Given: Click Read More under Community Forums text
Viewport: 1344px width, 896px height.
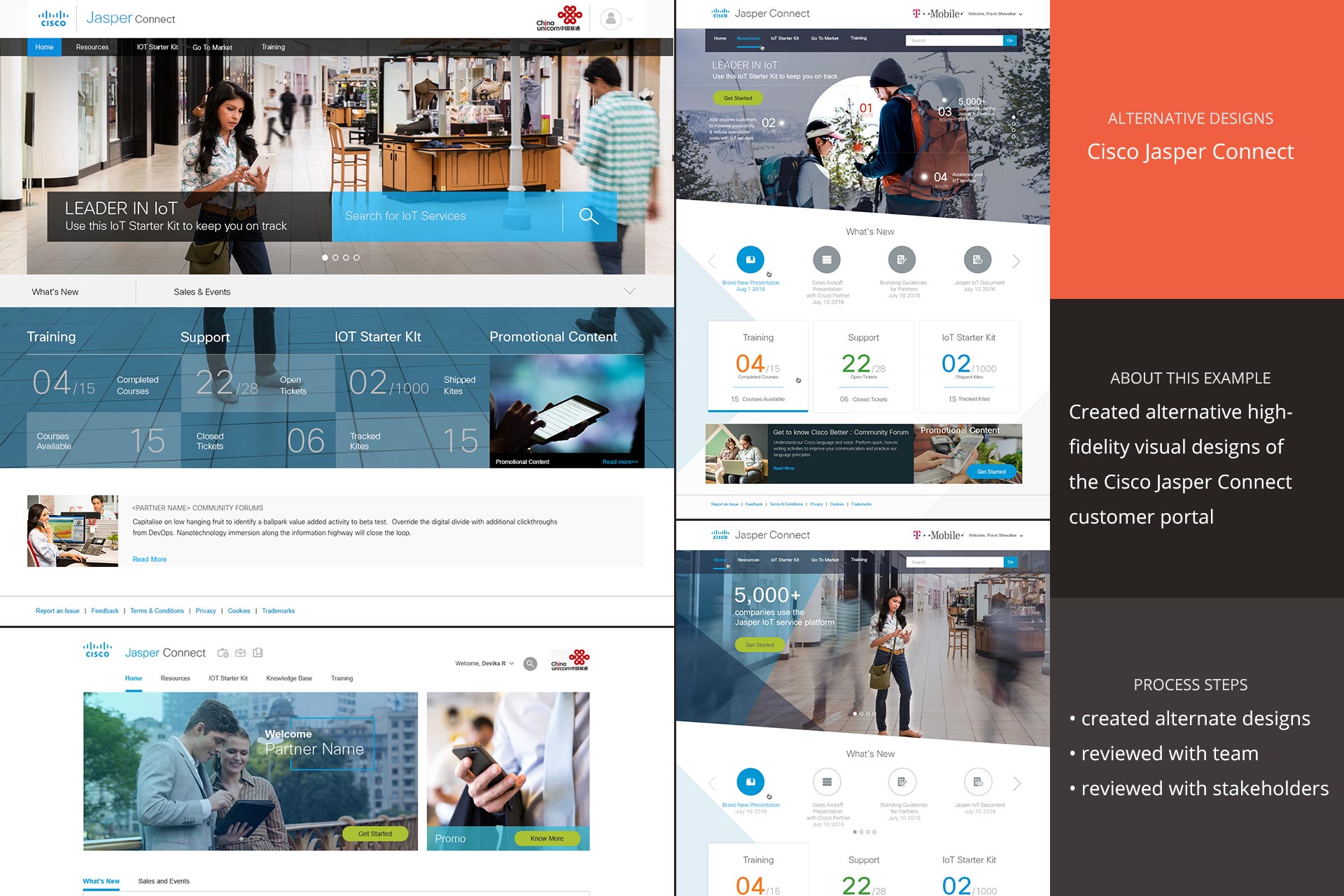Looking at the screenshot, I should pyautogui.click(x=149, y=559).
